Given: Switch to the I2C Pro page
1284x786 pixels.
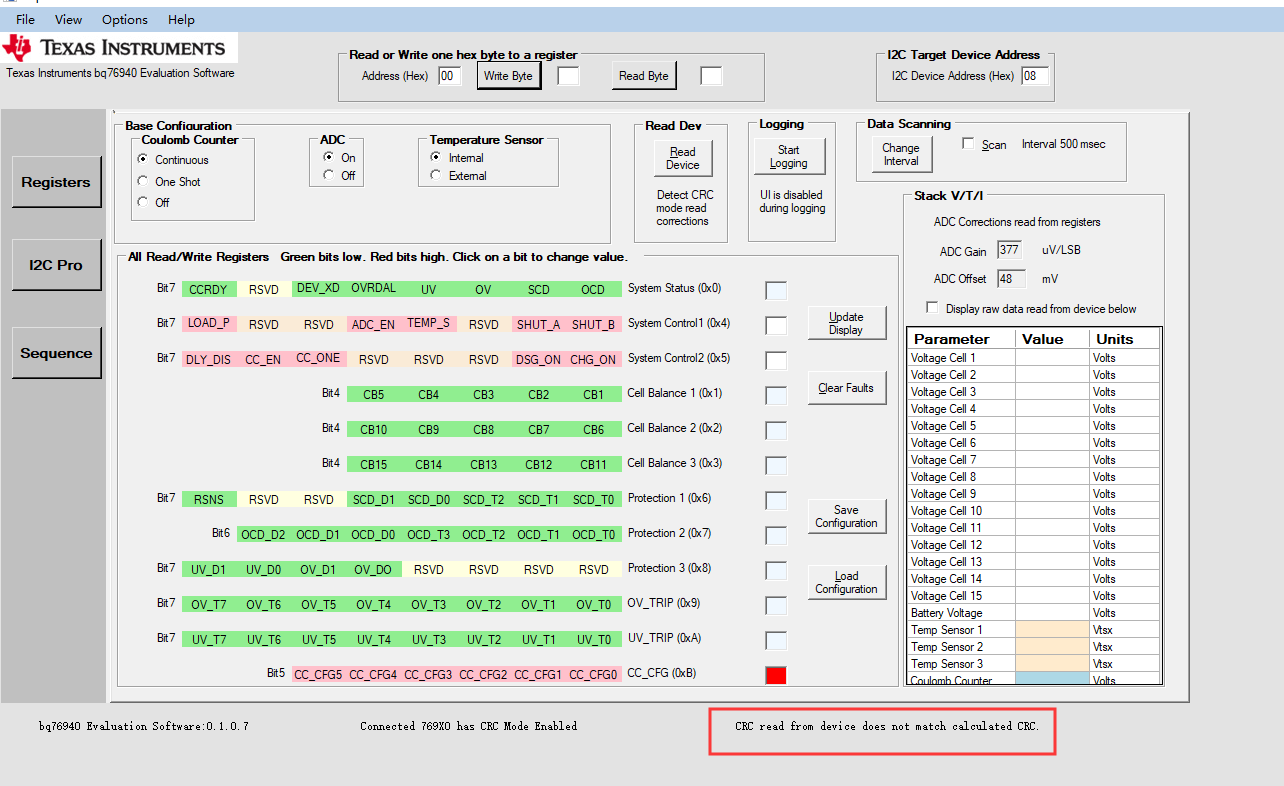Looking at the screenshot, I should [x=57, y=265].
